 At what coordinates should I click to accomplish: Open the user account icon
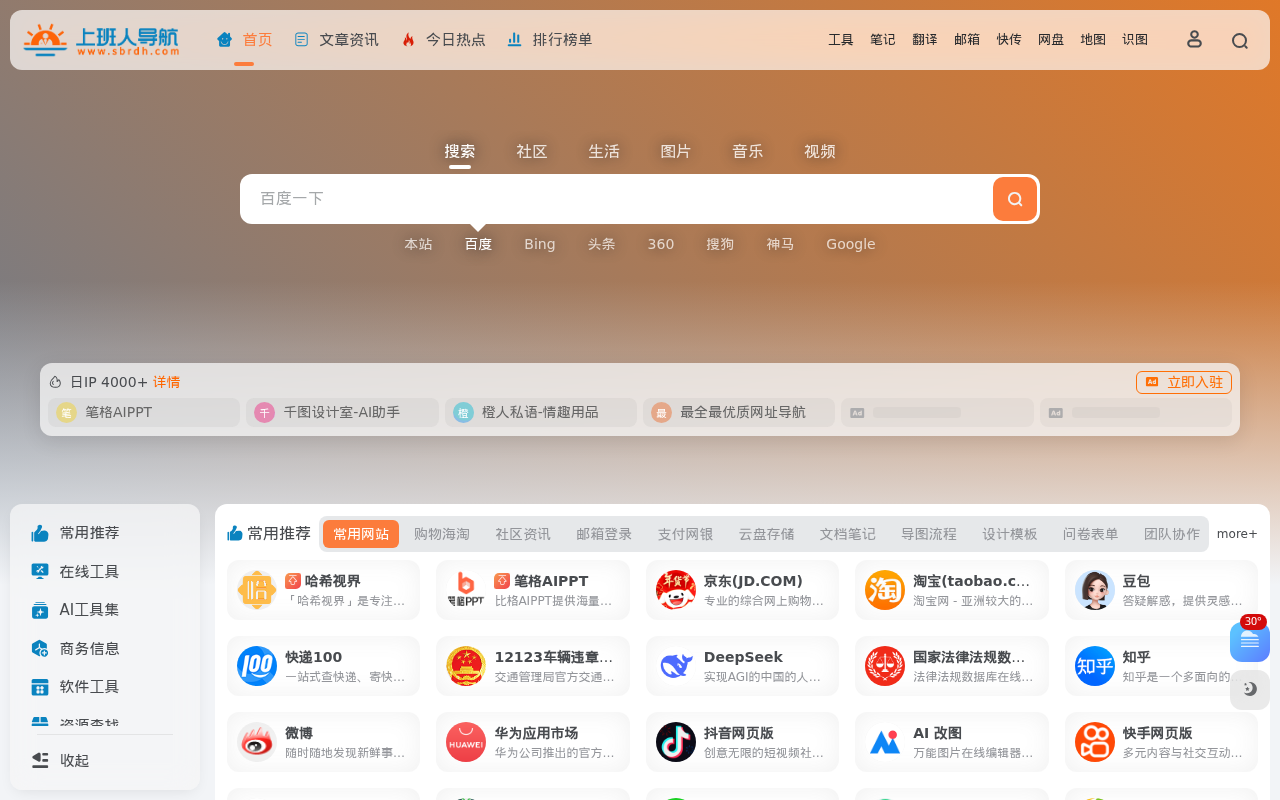1194,39
